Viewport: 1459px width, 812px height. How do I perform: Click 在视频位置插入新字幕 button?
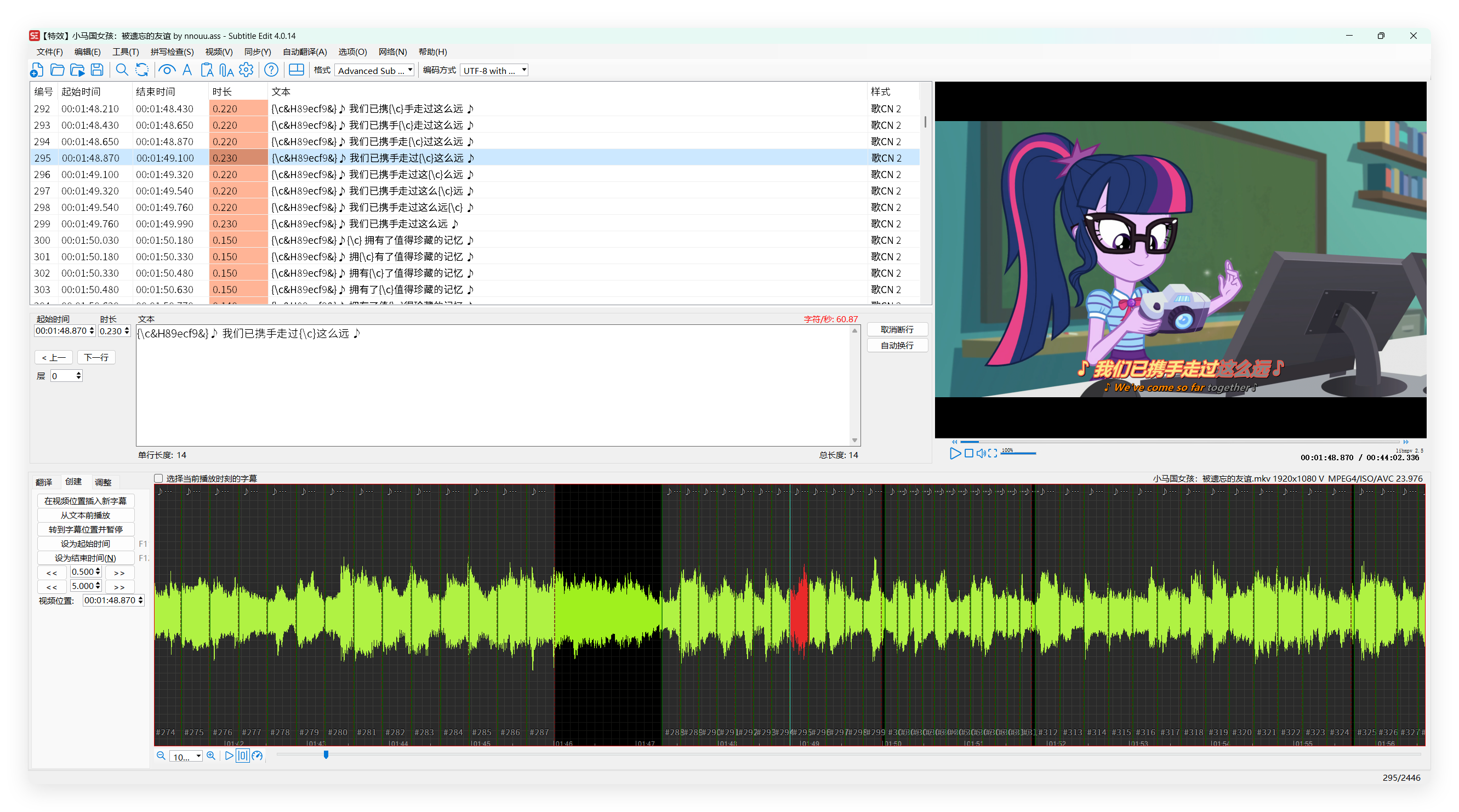(x=86, y=501)
